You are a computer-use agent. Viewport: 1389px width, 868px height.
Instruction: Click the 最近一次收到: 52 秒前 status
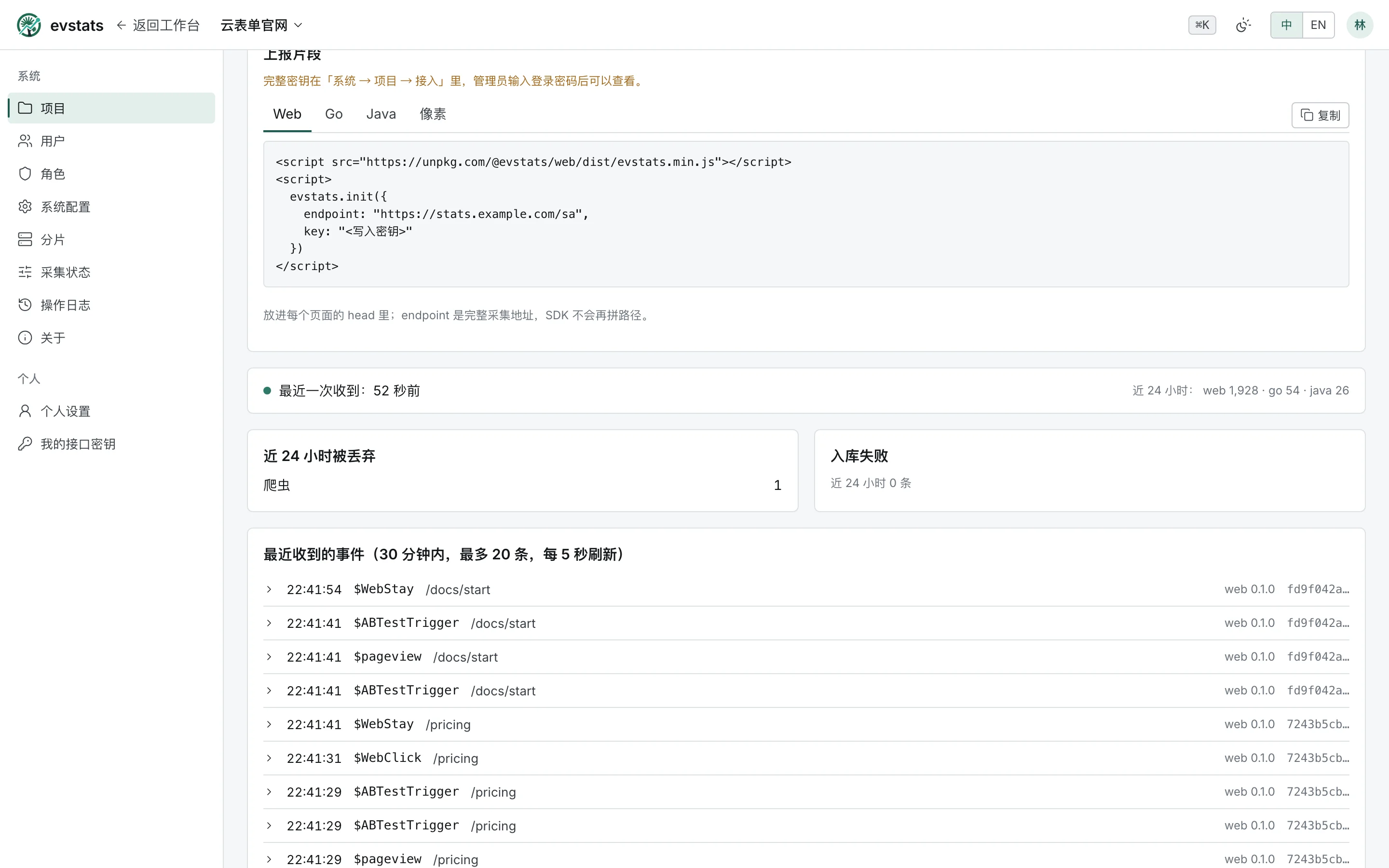[341, 391]
